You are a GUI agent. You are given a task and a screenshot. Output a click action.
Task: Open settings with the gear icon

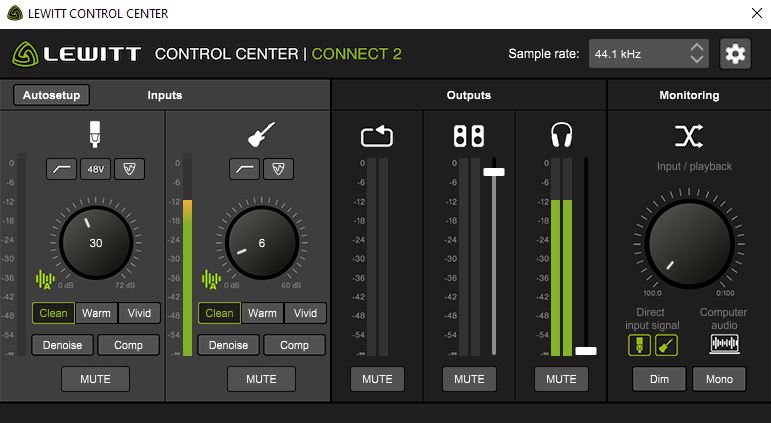tap(735, 54)
